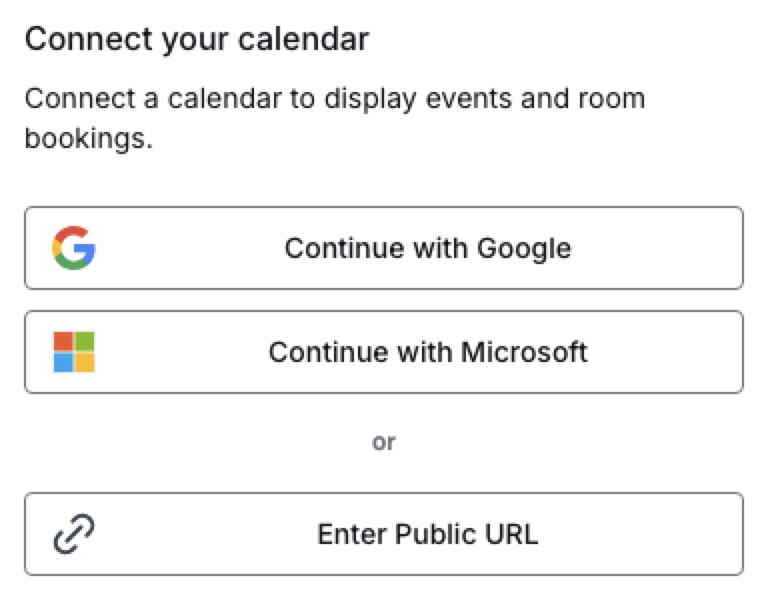Click the word 'bookings.' in the description

click(x=89, y=138)
